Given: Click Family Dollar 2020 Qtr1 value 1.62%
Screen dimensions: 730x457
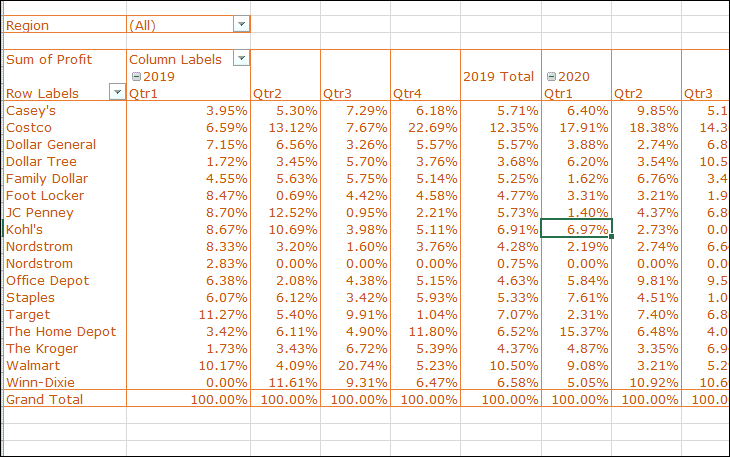Looking at the screenshot, I should (x=576, y=179).
